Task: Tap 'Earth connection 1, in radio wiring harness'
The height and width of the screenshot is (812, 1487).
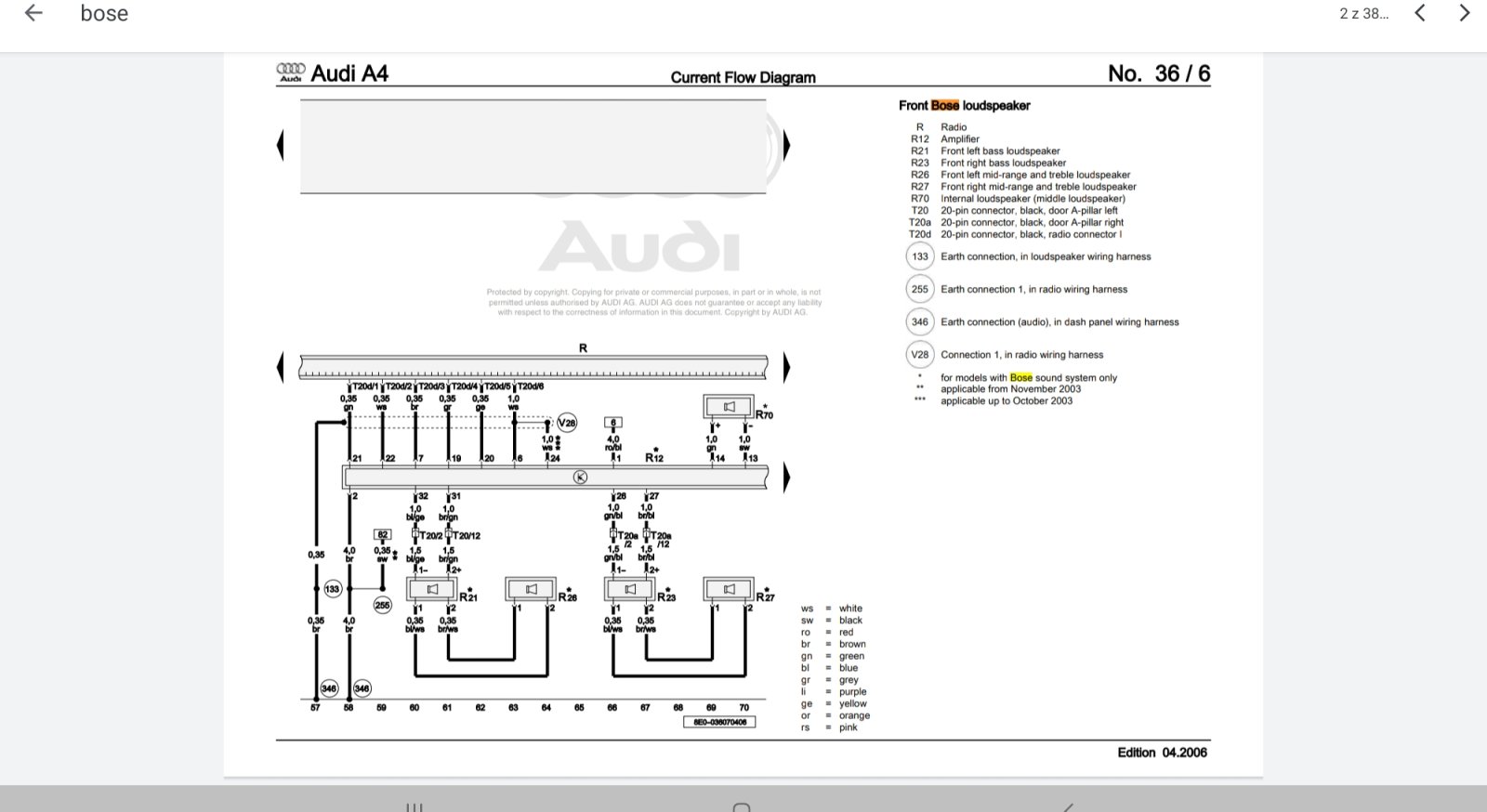Action: pyautogui.click(x=1033, y=289)
